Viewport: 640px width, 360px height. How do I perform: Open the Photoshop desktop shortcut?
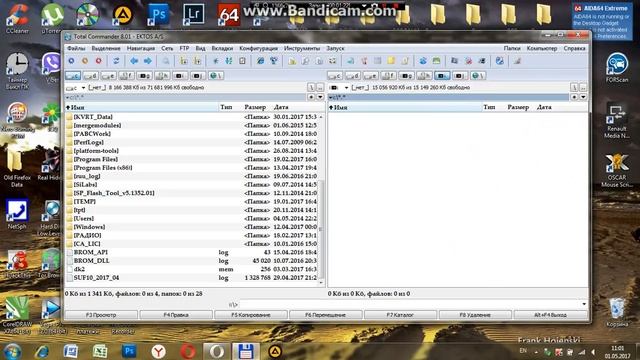point(158,16)
